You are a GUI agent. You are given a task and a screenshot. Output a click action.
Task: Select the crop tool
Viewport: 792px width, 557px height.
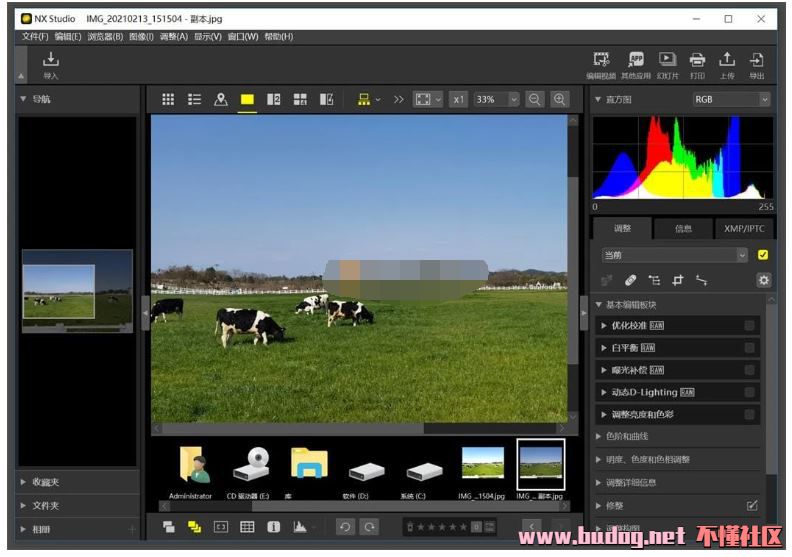(678, 280)
